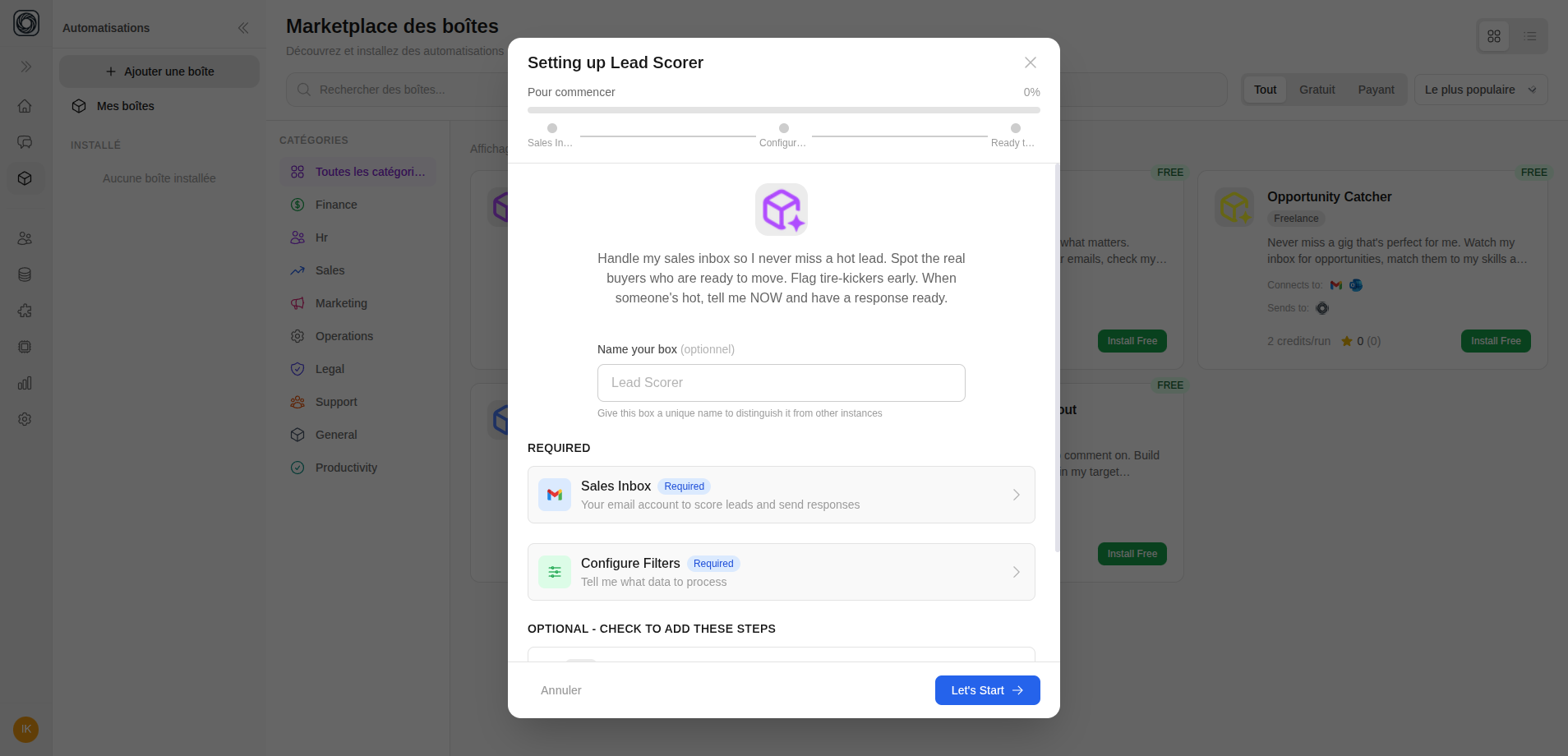Switch to list view in the top right
The height and width of the screenshot is (756, 1568).
pos(1530,36)
